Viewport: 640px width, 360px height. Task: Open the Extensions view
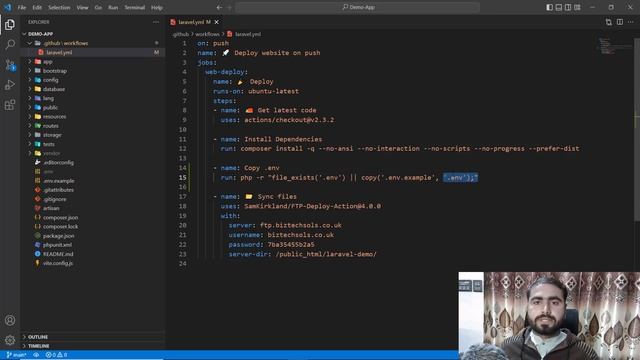coord(10,105)
